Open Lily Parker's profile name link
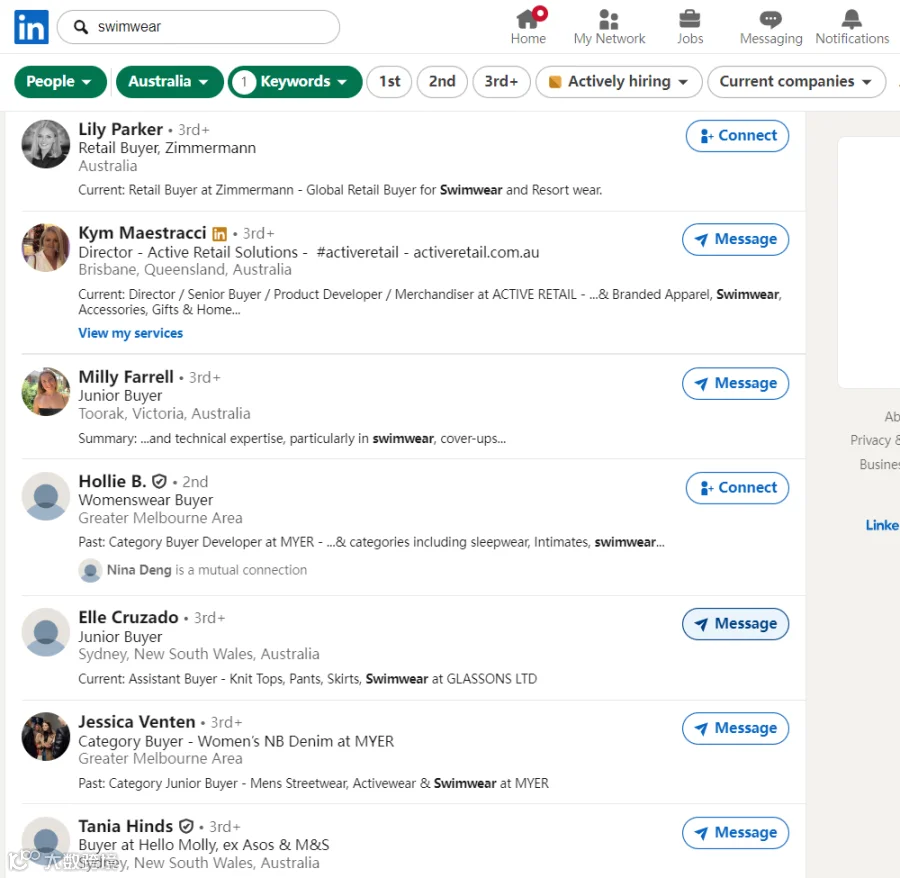The width and height of the screenshot is (900, 878). (x=121, y=129)
